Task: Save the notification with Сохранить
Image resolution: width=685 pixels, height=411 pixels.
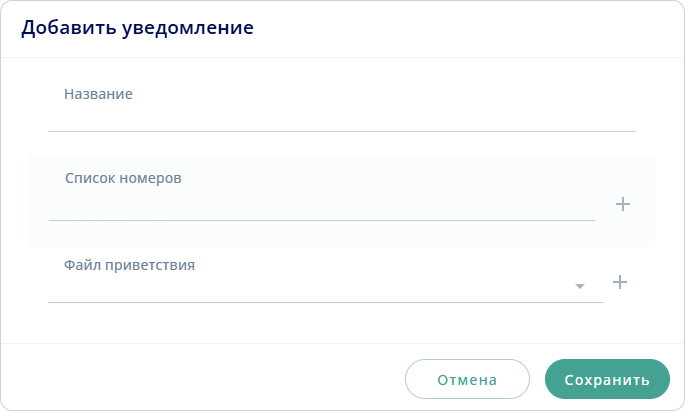Action: (x=607, y=380)
